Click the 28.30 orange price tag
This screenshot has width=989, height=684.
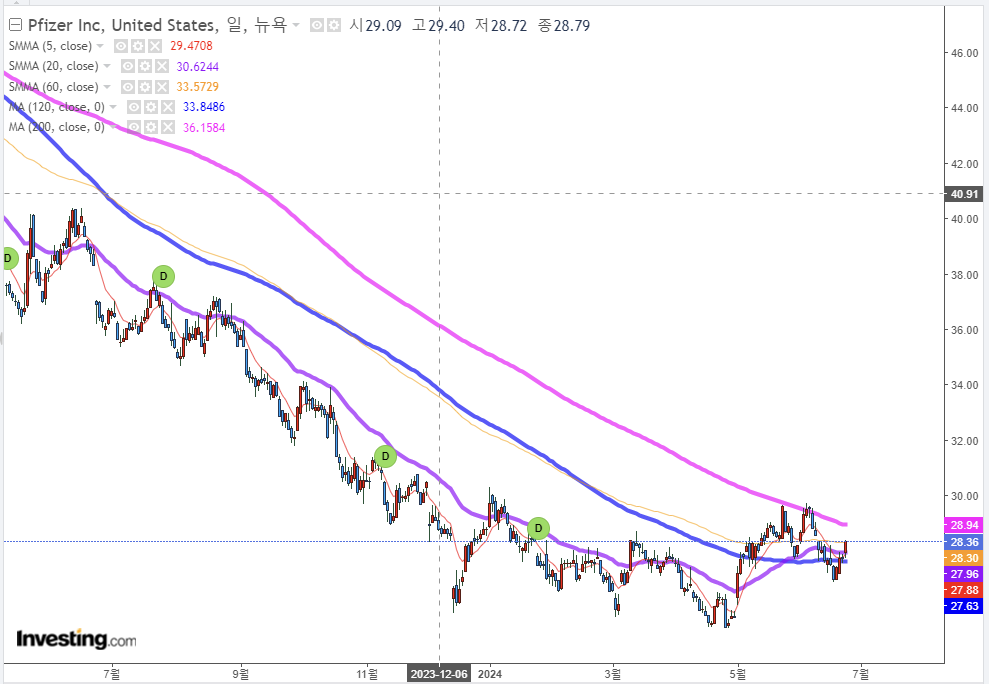click(964, 558)
